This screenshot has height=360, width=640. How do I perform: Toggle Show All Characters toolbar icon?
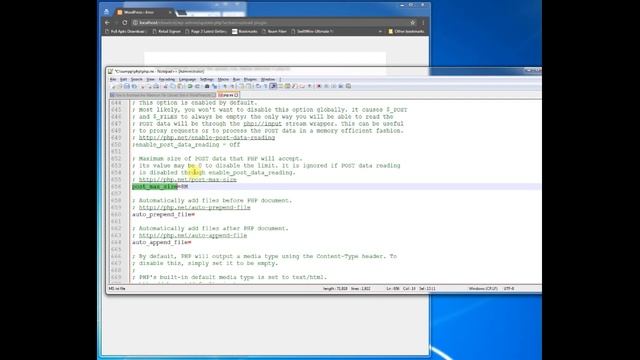pyautogui.click(x=265, y=86)
